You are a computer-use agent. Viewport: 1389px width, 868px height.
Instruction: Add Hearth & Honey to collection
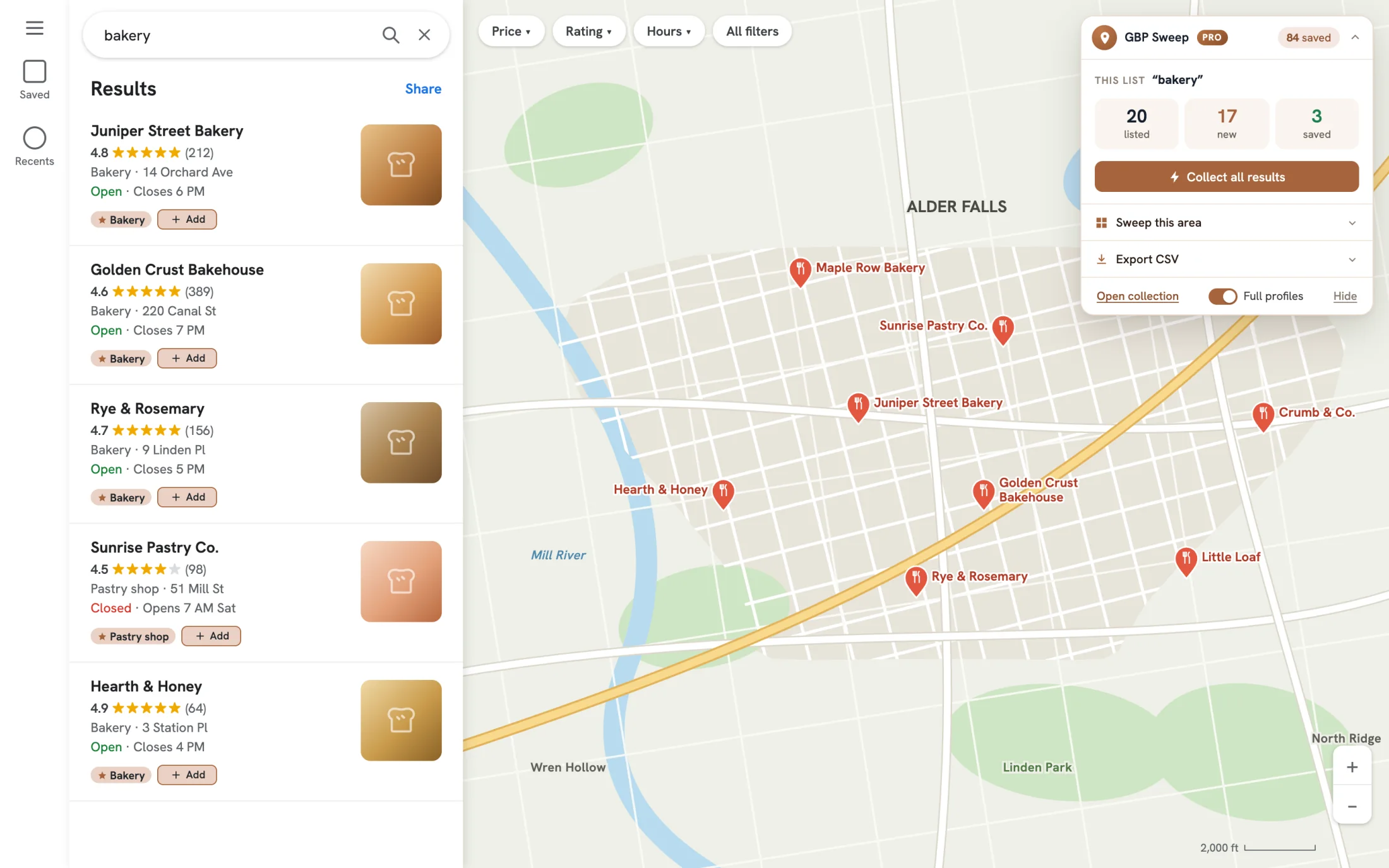point(187,775)
